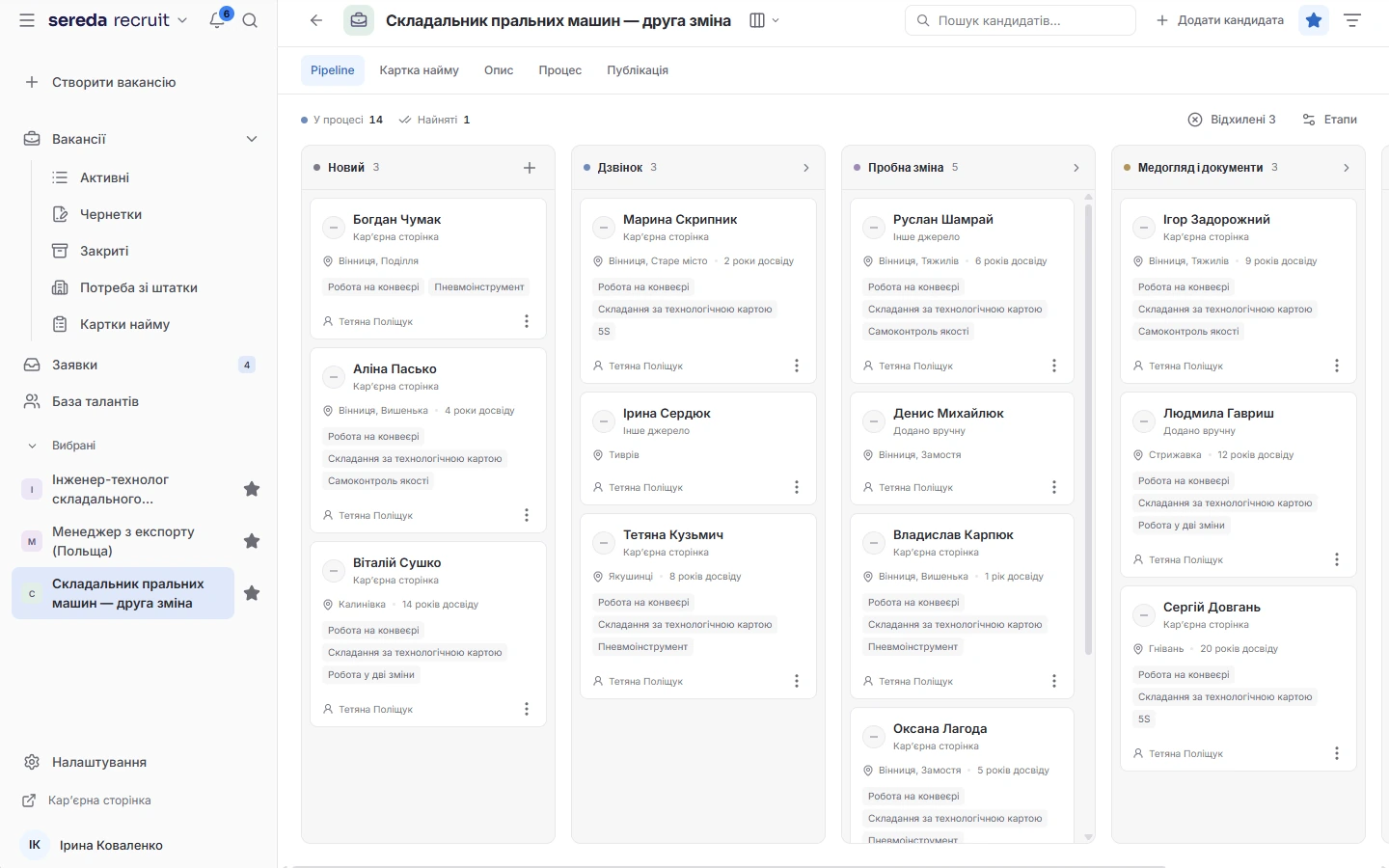Viewport: 1389px width, 868px height.
Task: Click the blue star favorite button
Action: [x=1314, y=20]
